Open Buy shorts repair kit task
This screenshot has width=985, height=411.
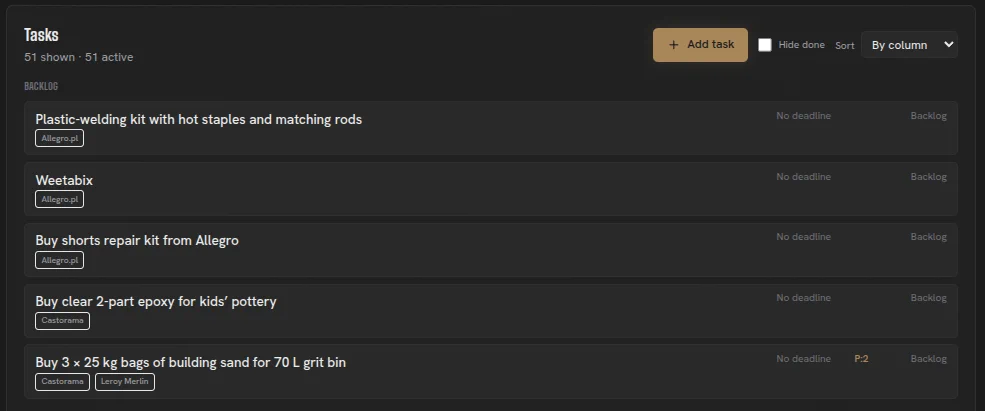click(491, 250)
